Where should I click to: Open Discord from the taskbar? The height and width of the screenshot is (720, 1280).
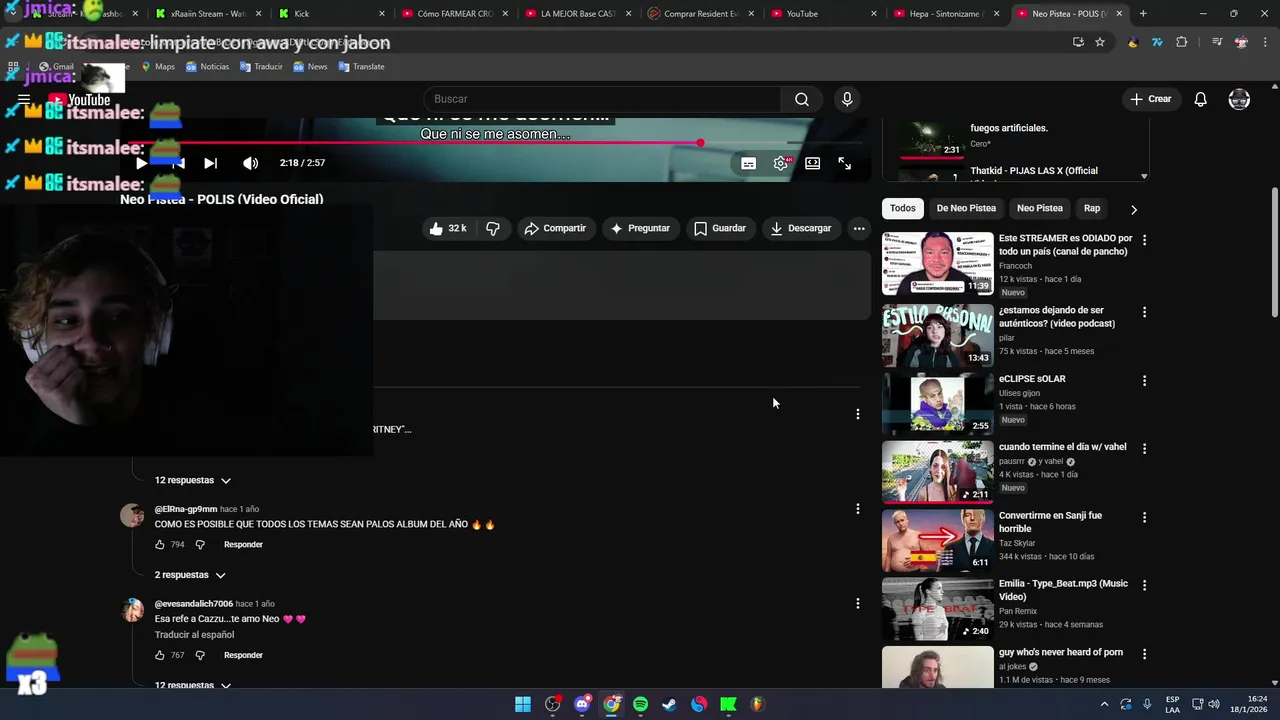click(582, 704)
